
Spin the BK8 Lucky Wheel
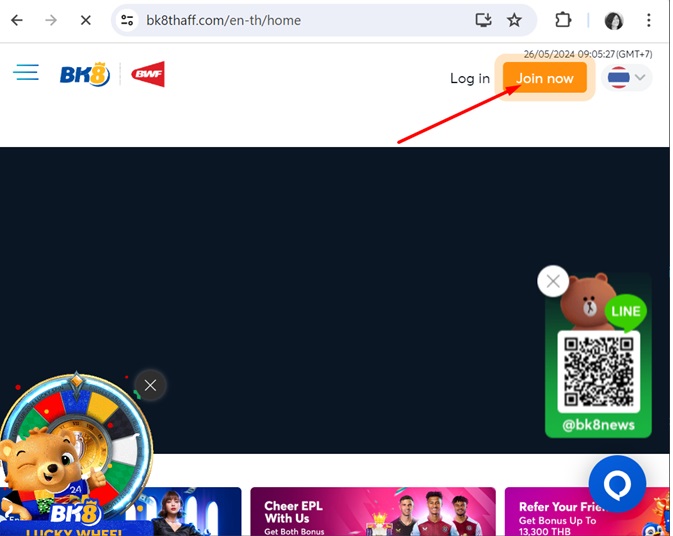coord(75,450)
